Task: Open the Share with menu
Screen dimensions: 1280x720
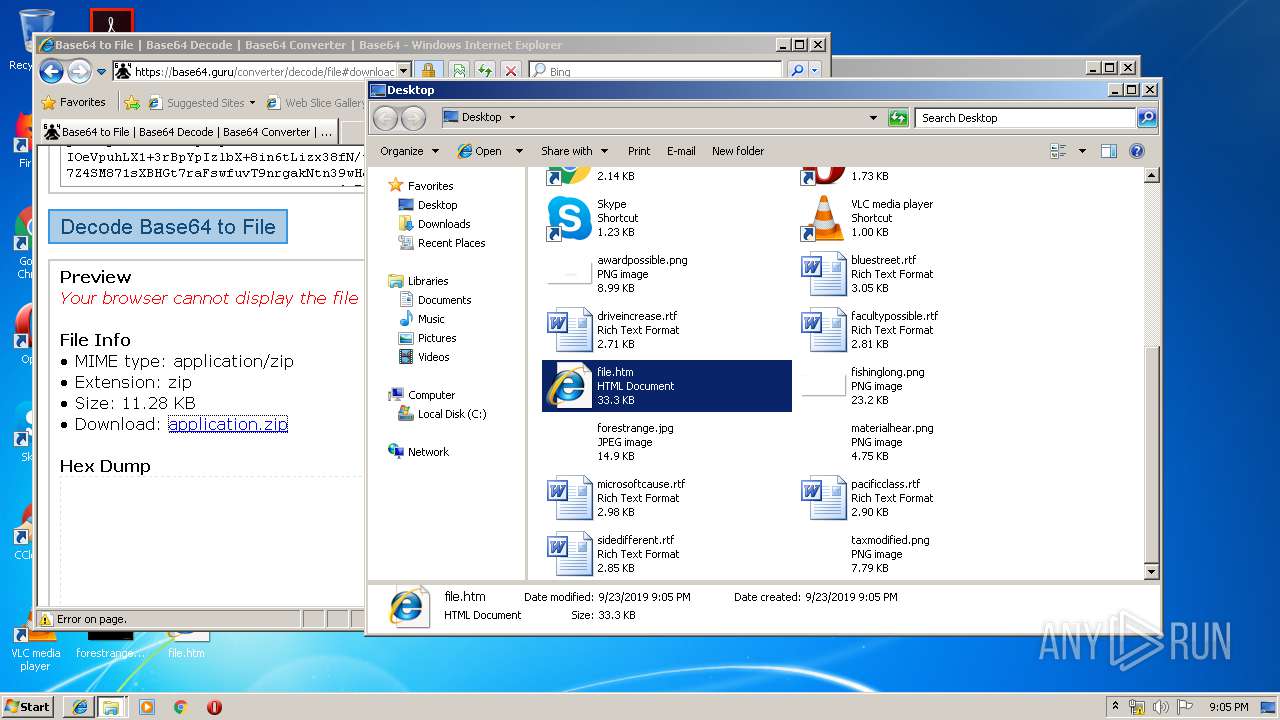Action: click(574, 151)
